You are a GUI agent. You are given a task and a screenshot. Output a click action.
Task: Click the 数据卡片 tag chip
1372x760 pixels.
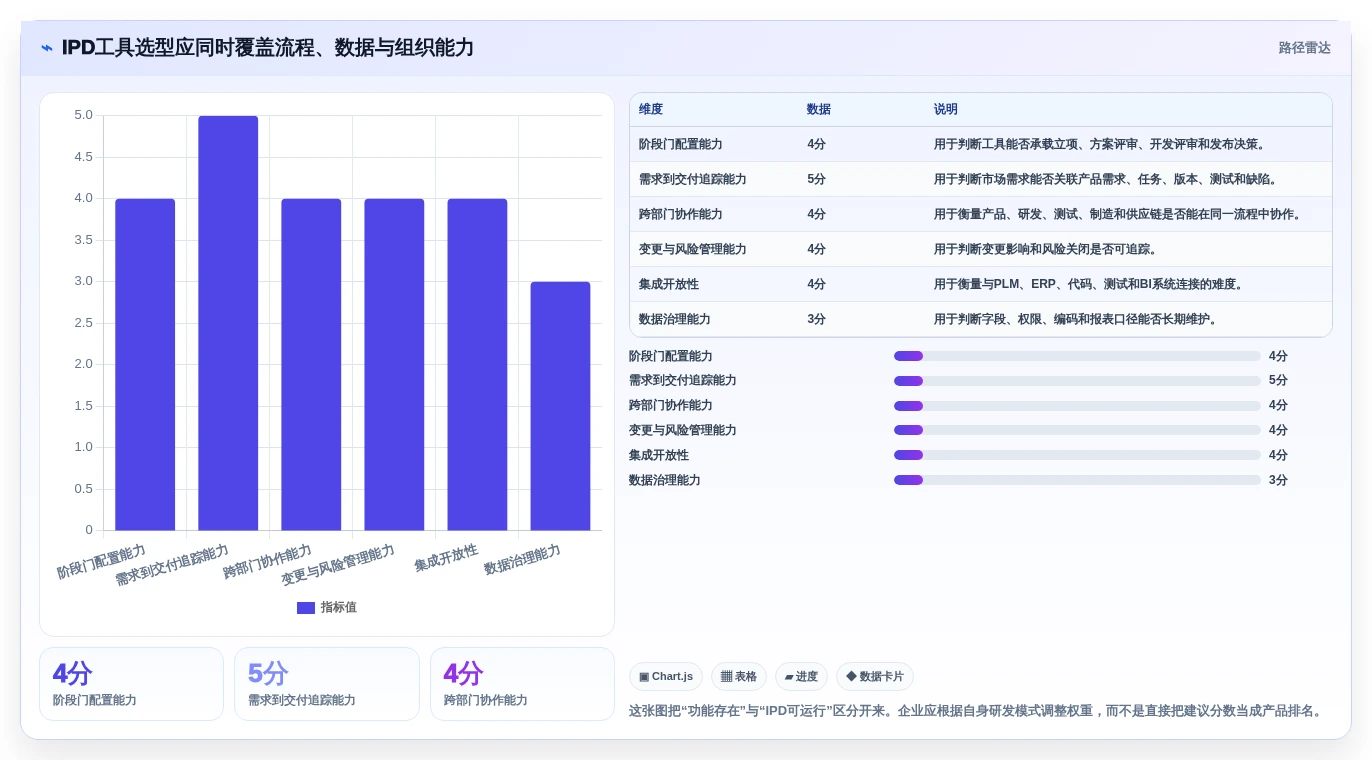click(x=875, y=677)
